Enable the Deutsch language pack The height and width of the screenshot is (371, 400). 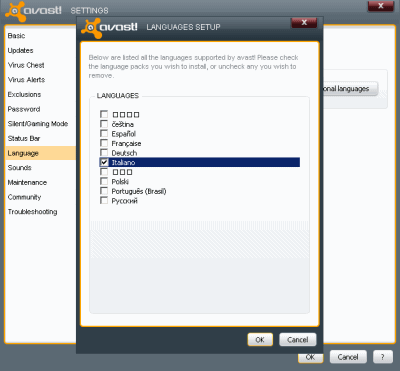104,153
